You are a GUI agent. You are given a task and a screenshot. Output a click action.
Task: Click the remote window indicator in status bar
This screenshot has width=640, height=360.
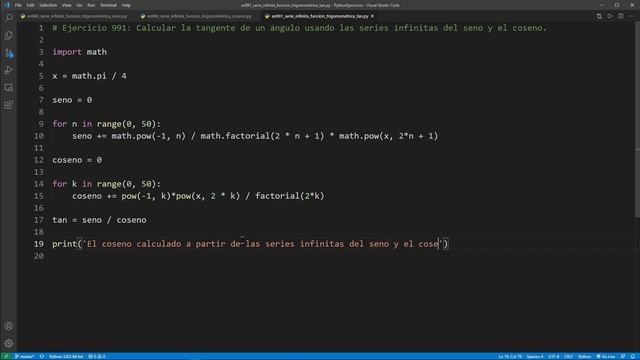coord(6,356)
